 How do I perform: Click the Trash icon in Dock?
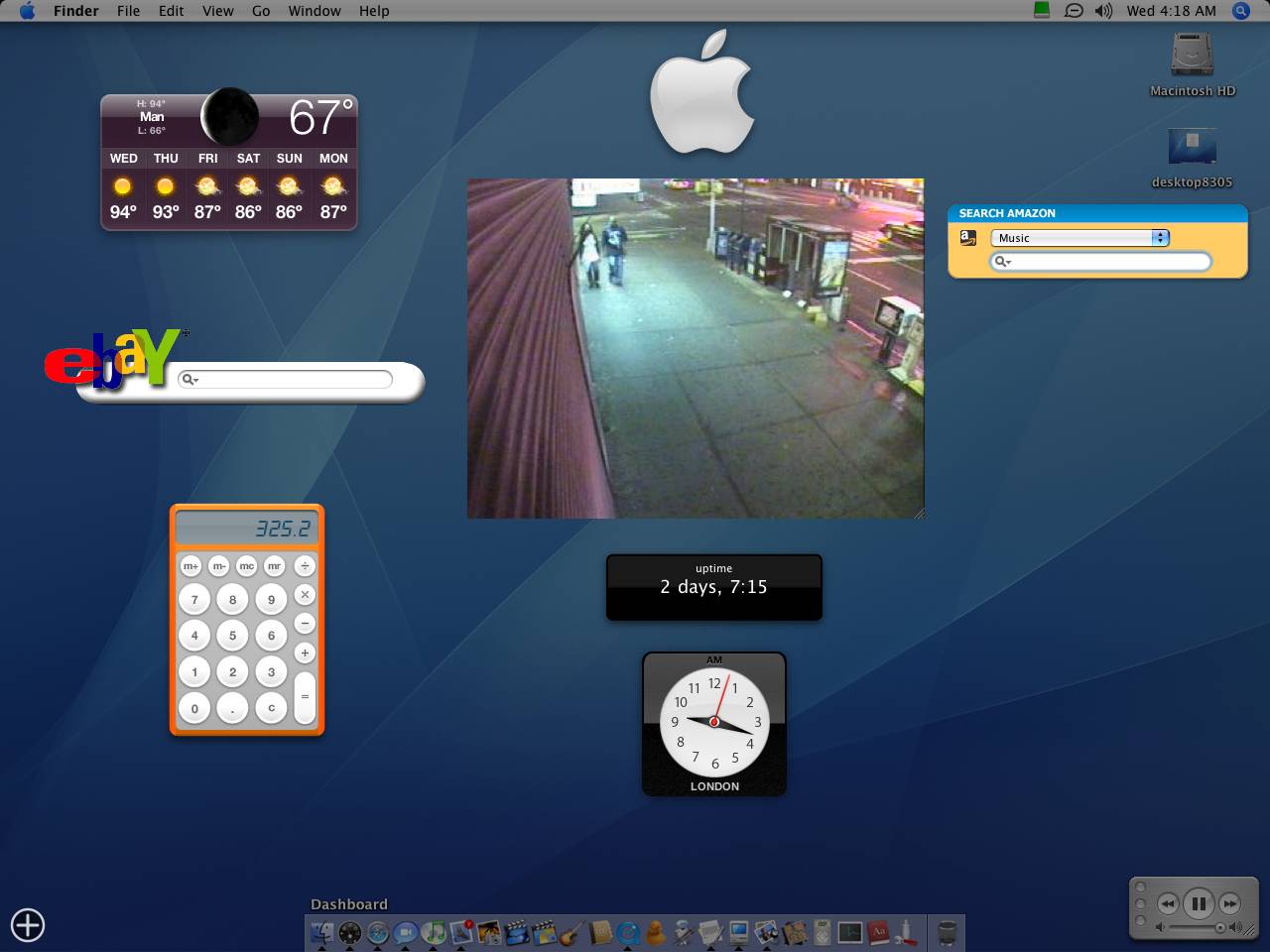point(947,932)
